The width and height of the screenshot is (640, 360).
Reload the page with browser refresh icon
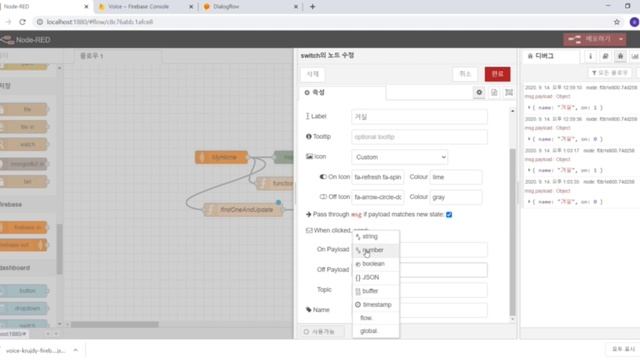click(22, 22)
